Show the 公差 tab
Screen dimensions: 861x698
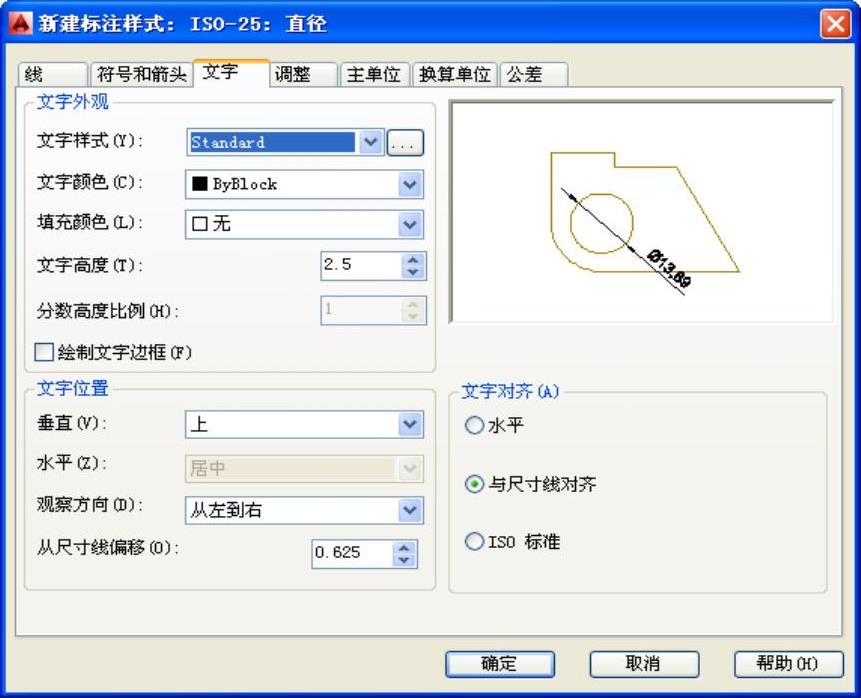coord(534,74)
